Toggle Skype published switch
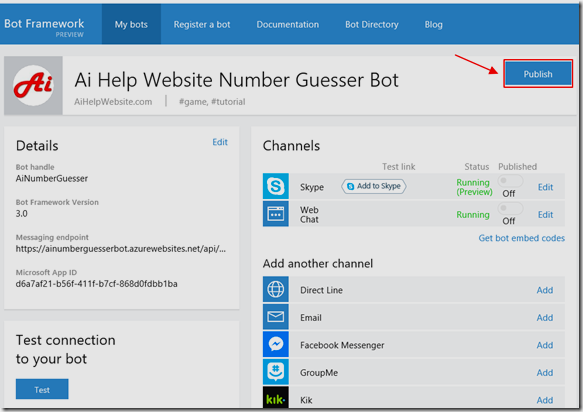The height and width of the screenshot is (412, 583). click(510, 181)
